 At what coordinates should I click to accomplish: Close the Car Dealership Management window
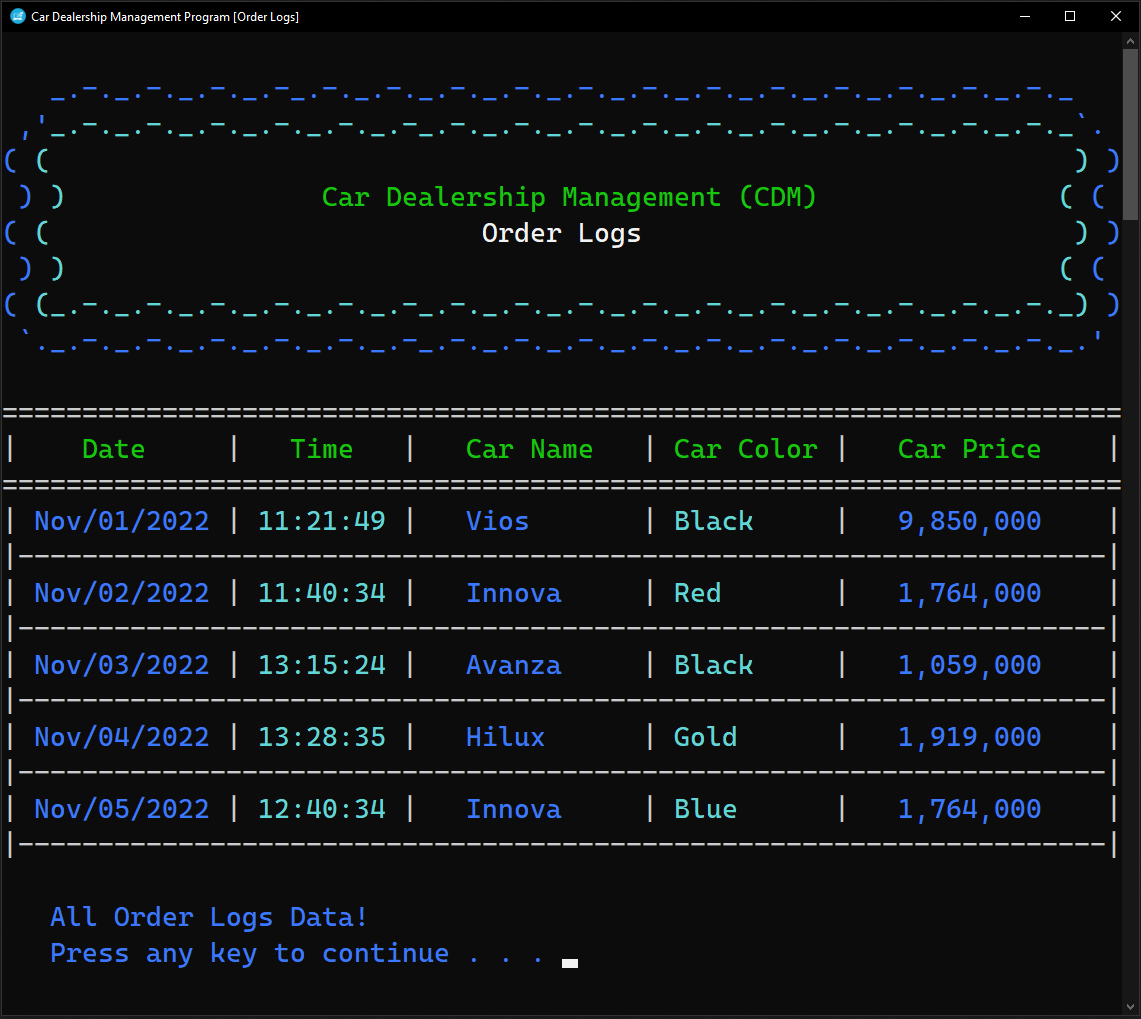coord(1116,16)
